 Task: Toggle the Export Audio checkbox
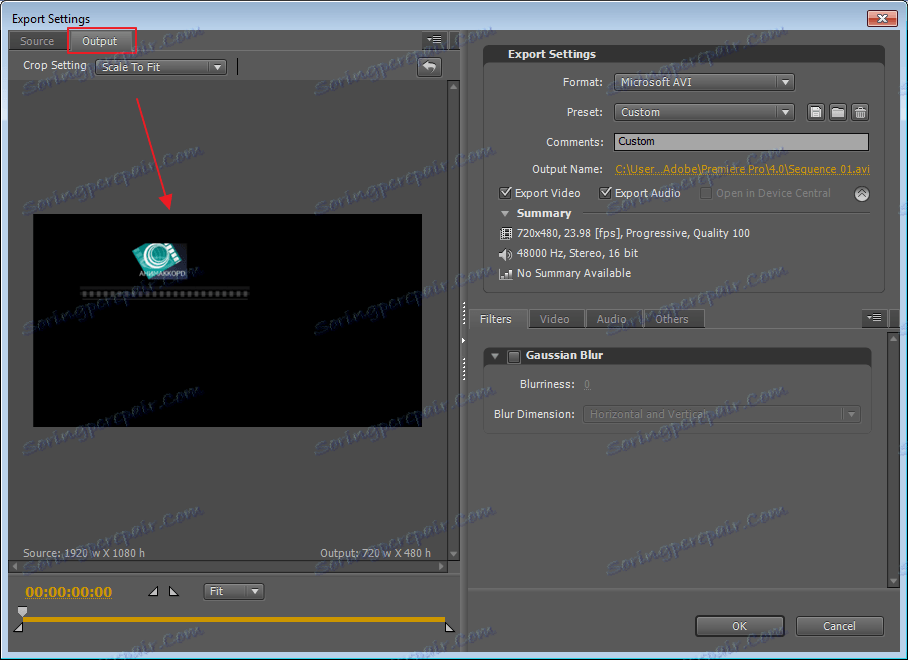[x=605, y=192]
